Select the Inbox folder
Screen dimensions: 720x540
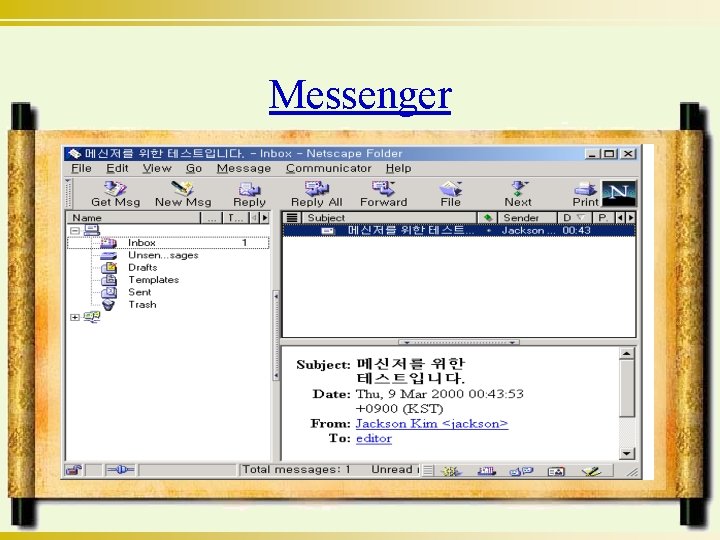168,242
